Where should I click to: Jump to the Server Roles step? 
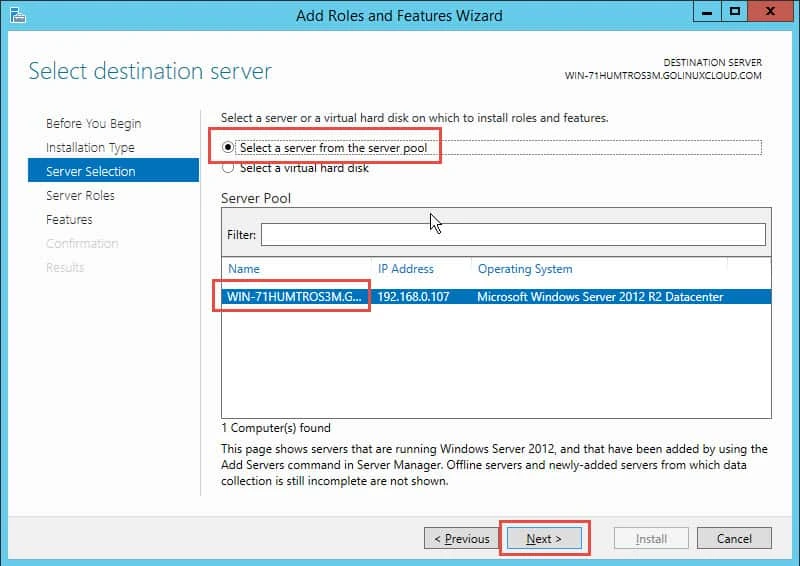pyautogui.click(x=80, y=195)
